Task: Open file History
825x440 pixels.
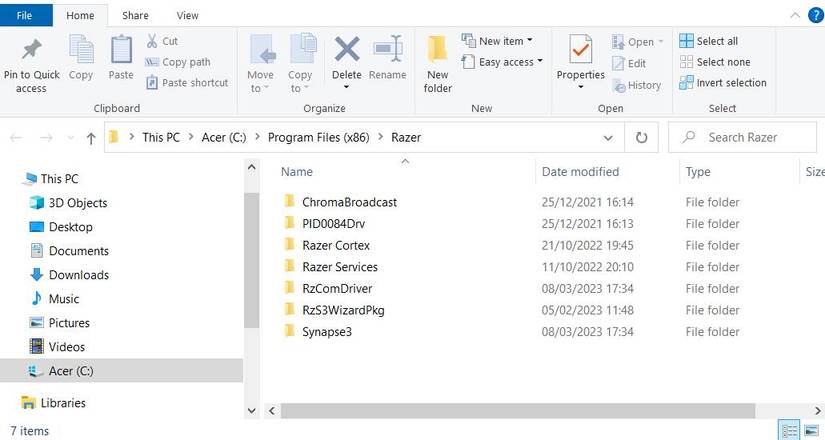Action: click(636, 85)
